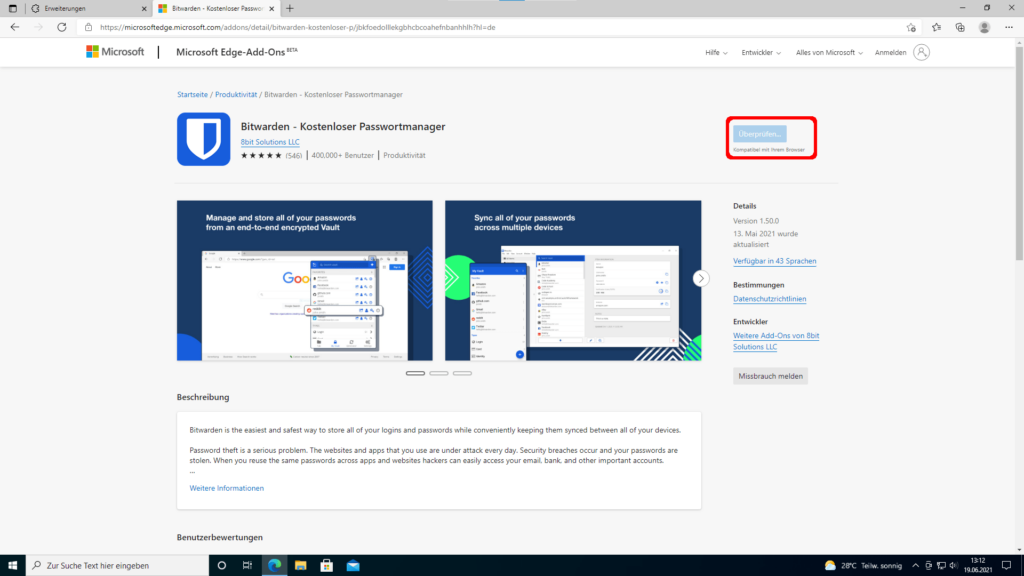Close the Bitwarden tab
1024x576 pixels.
272,8
